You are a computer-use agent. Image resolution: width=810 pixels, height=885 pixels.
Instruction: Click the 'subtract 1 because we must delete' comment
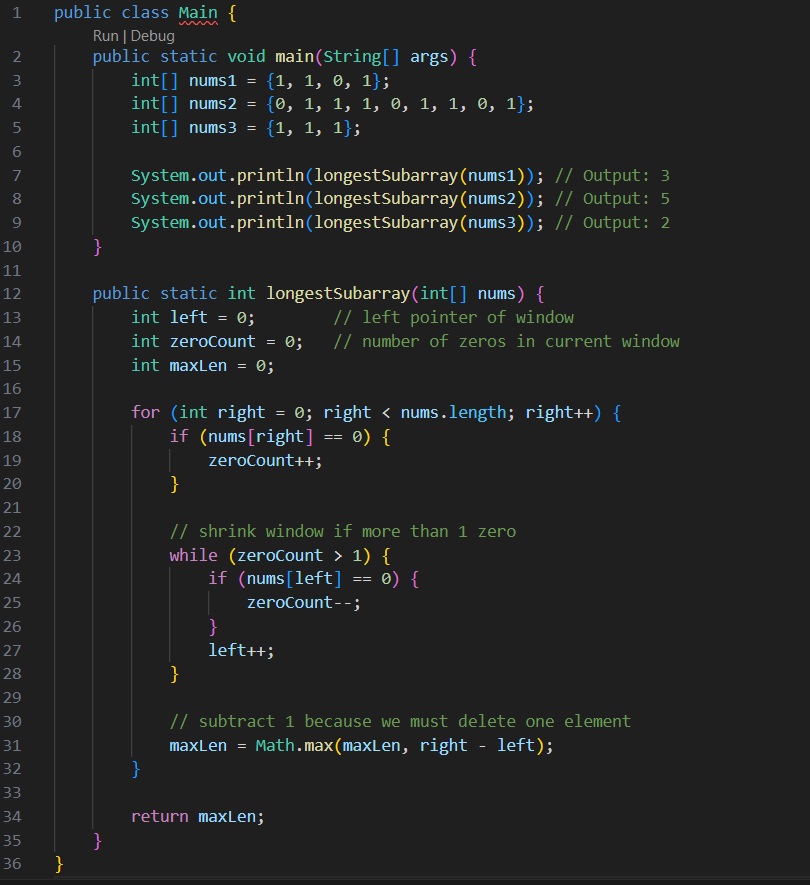[x=400, y=721]
